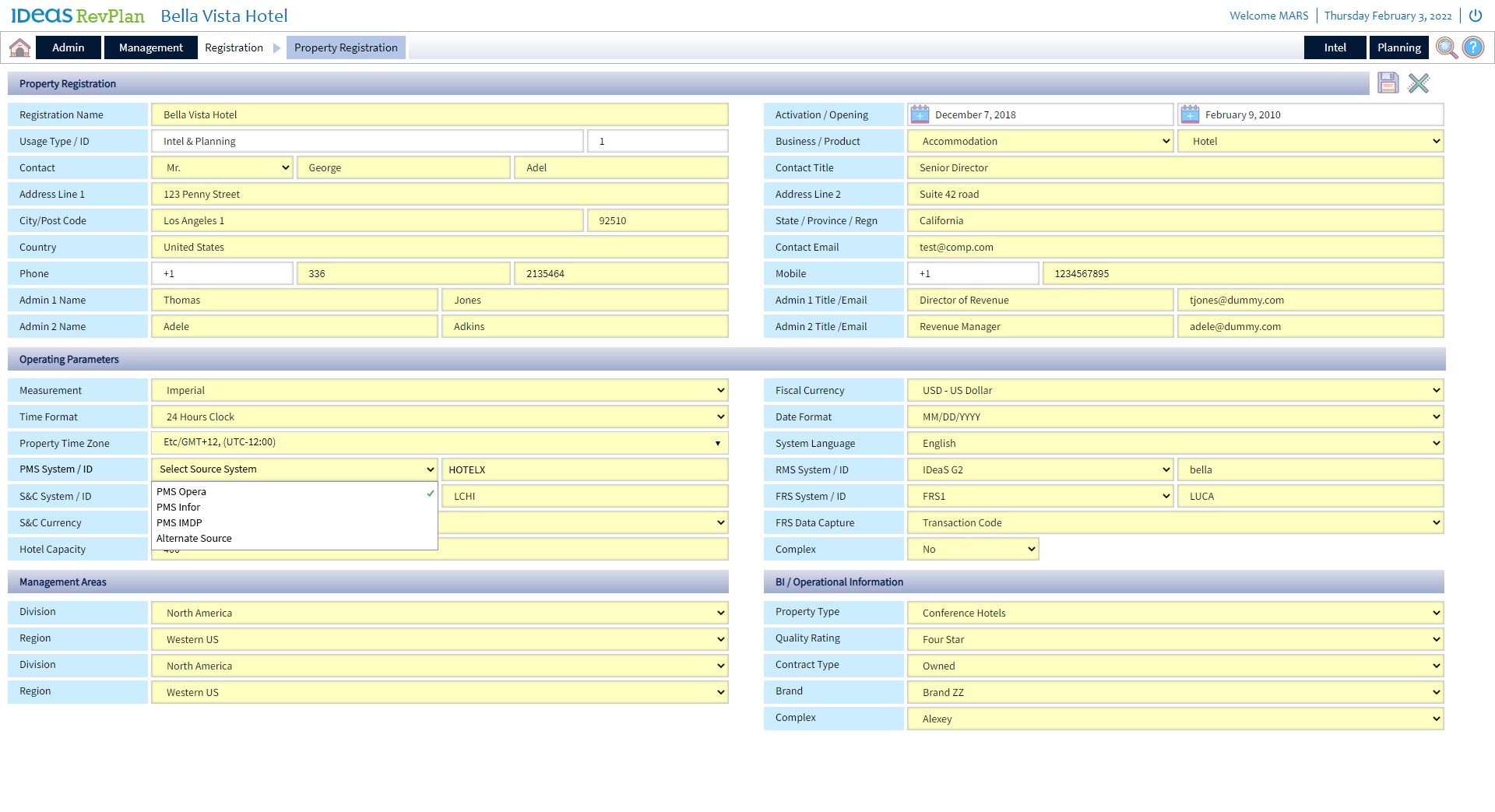Click the Registration breadcrumb link
1495x812 pixels.
[x=234, y=47]
